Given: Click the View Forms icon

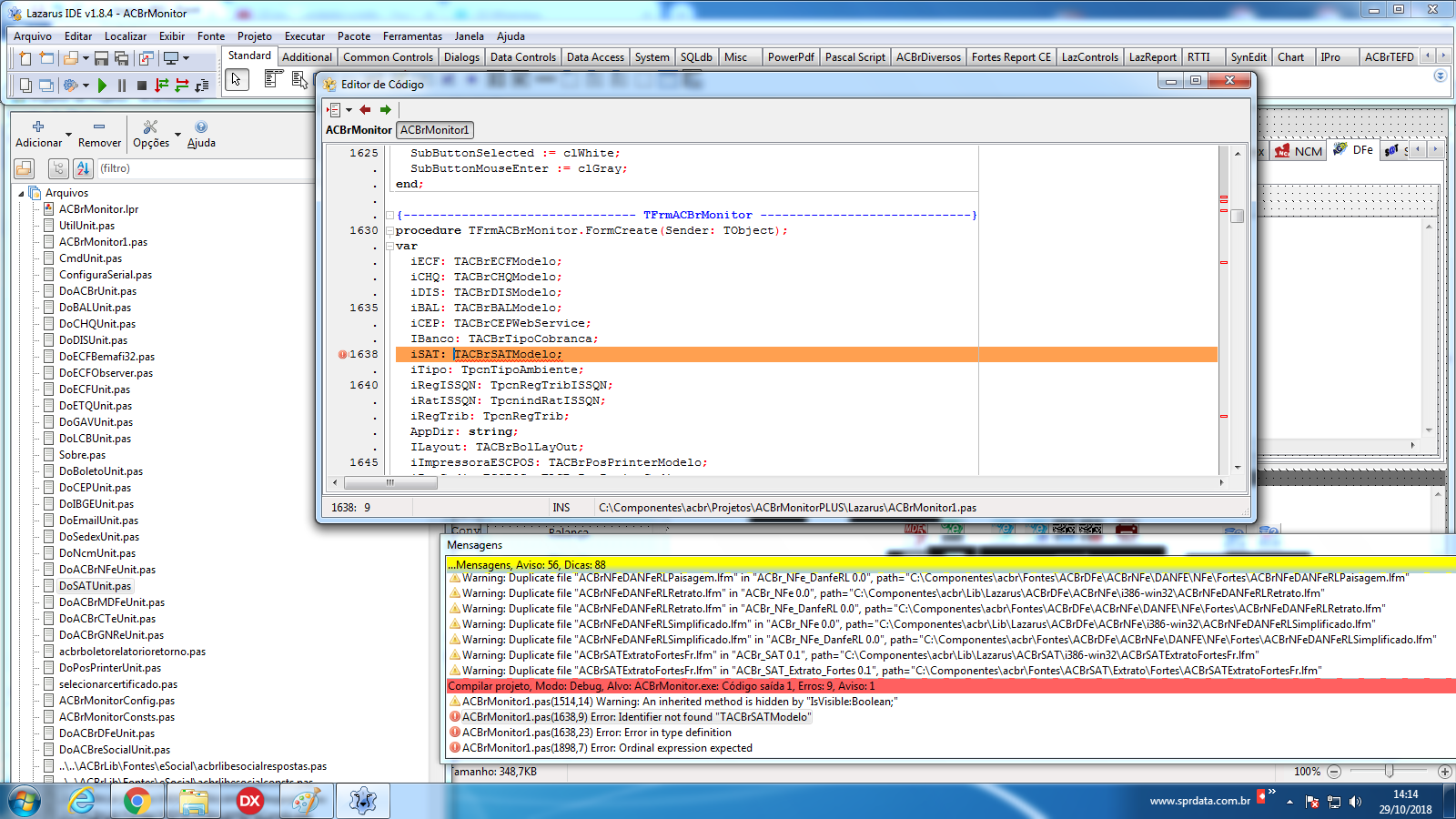Looking at the screenshot, I should (46, 86).
